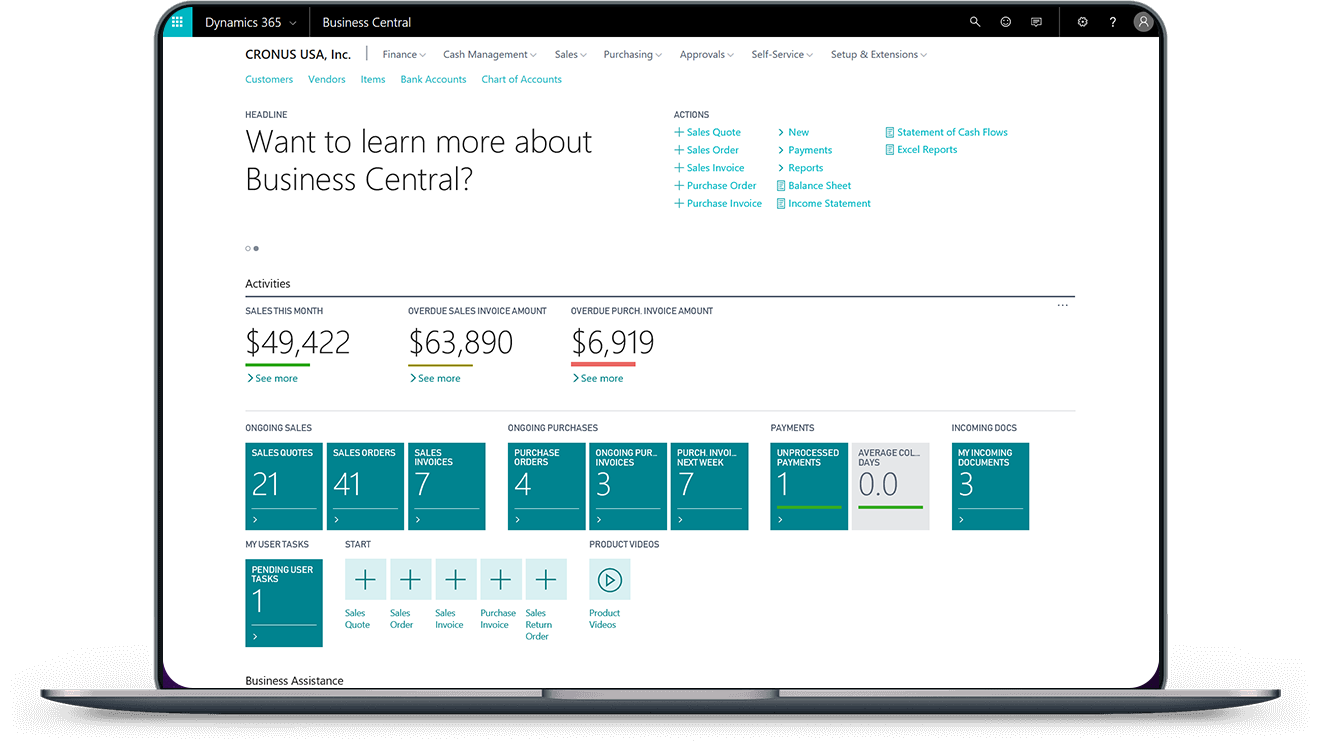Viewport: 1320px width, 743px height.
Task: Open the app launcher waffle icon
Action: 177,22
